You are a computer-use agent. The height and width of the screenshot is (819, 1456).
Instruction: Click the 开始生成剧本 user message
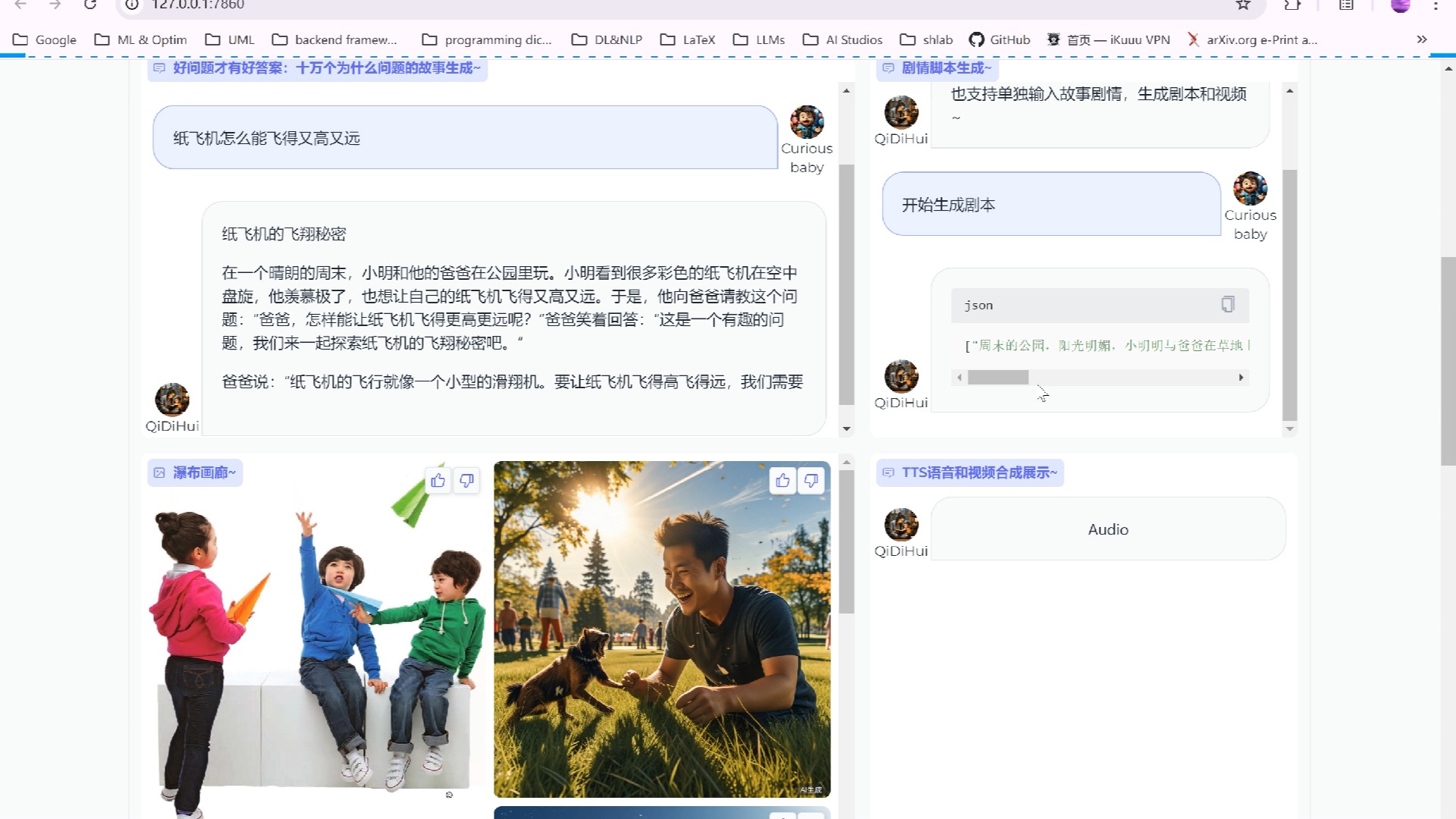click(1051, 204)
